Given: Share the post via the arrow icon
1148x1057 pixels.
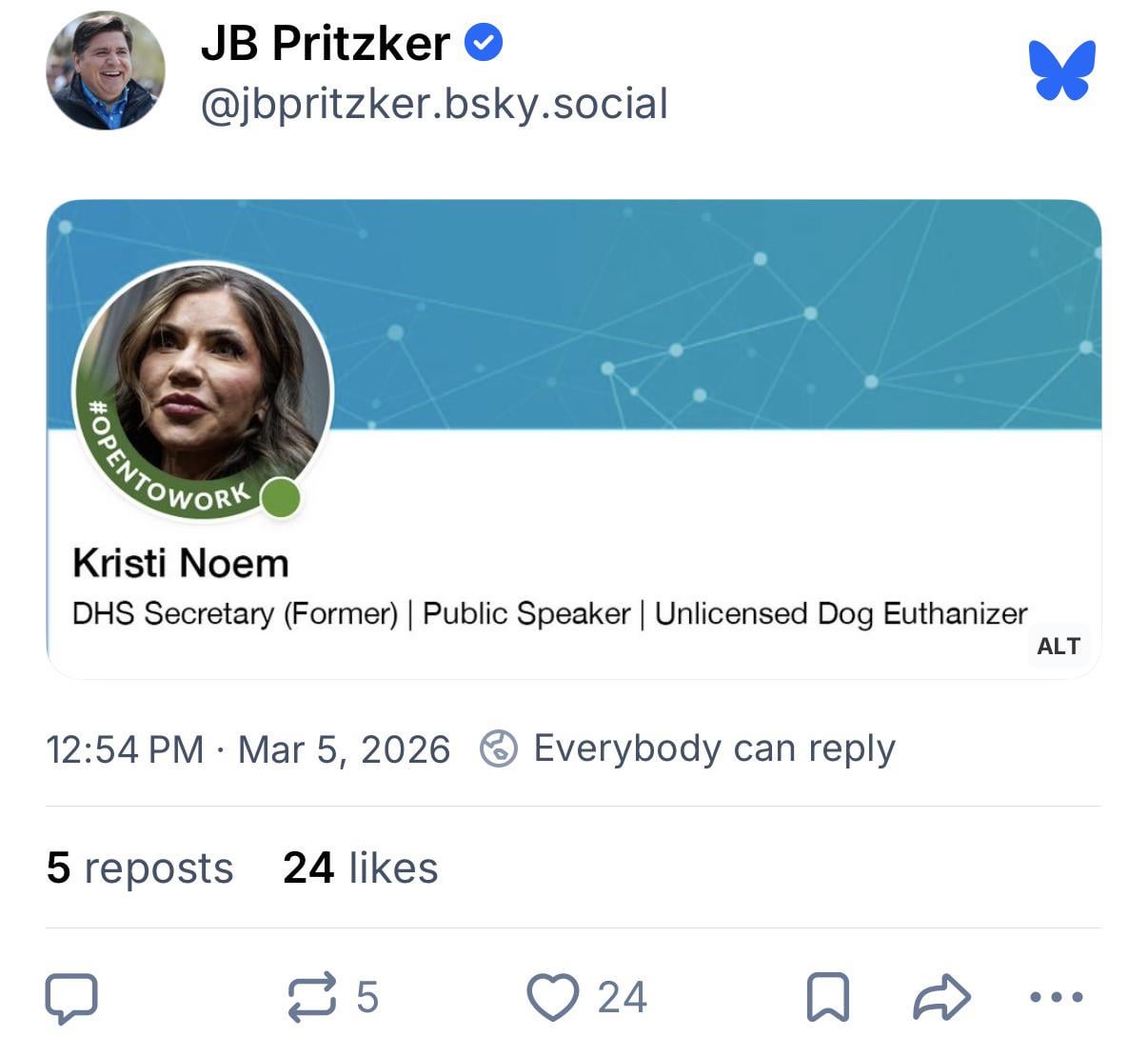Looking at the screenshot, I should coord(941,998).
